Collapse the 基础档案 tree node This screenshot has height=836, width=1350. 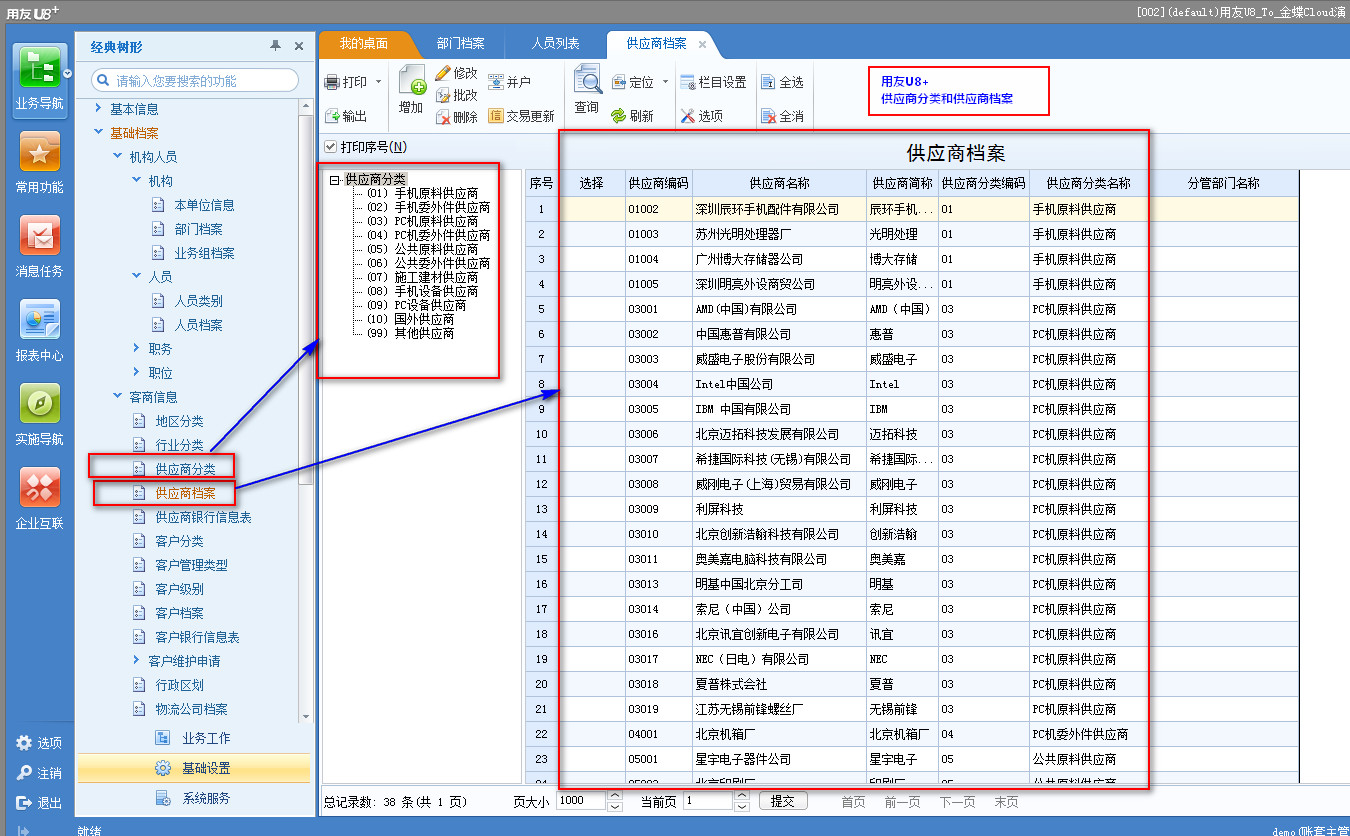click(x=98, y=133)
